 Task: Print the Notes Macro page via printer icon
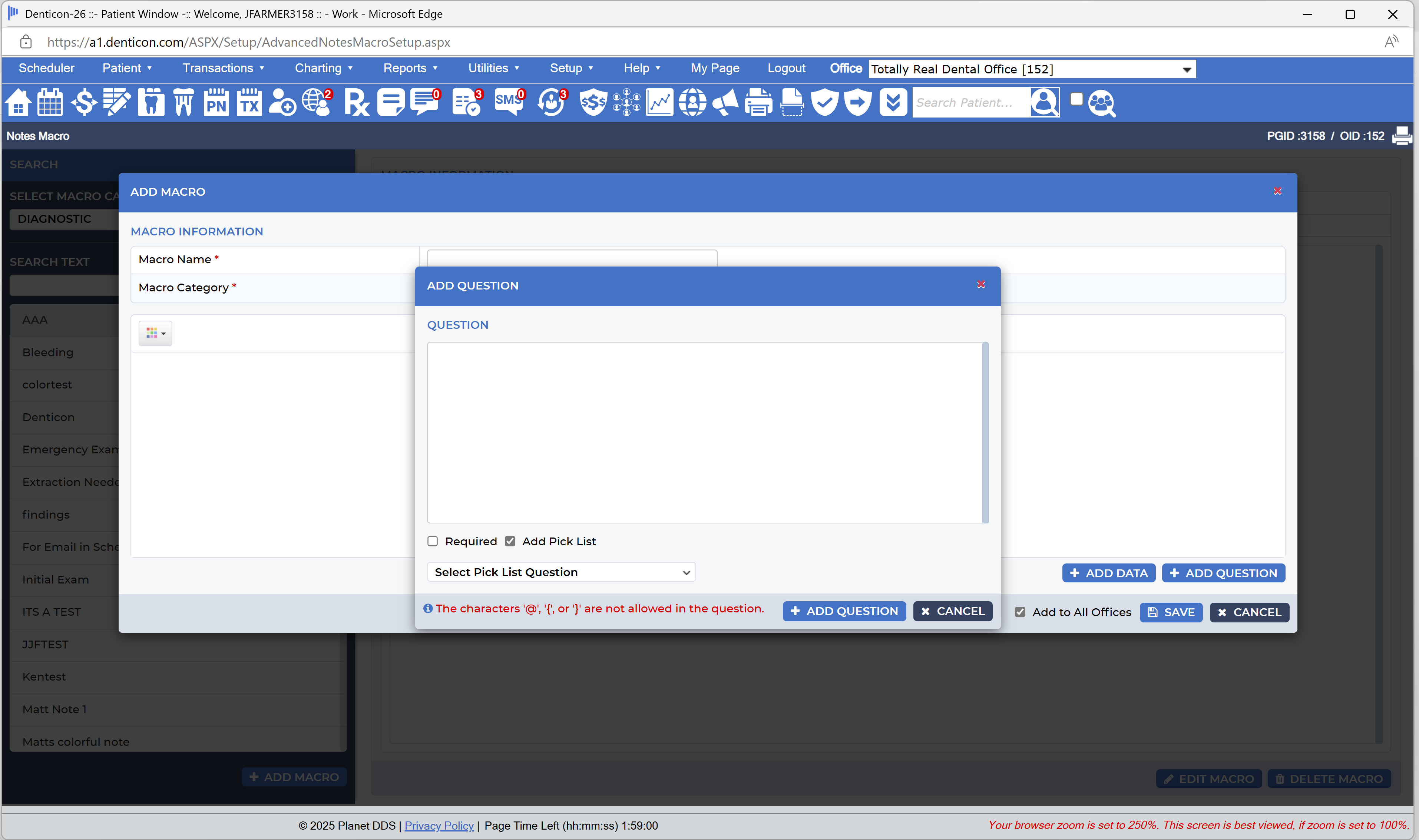[x=1402, y=136]
